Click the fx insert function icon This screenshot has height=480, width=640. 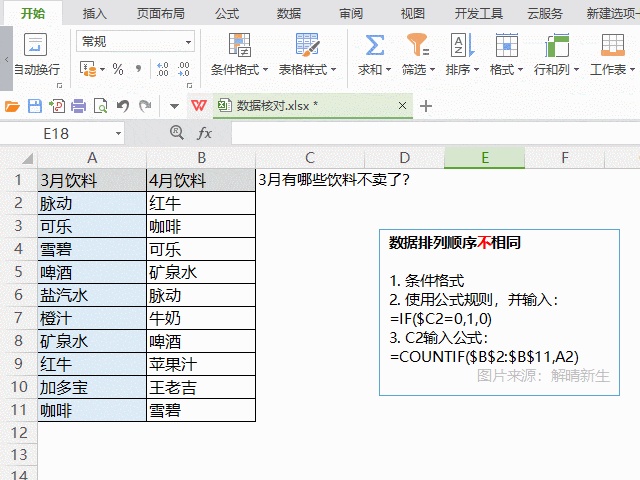click(204, 133)
